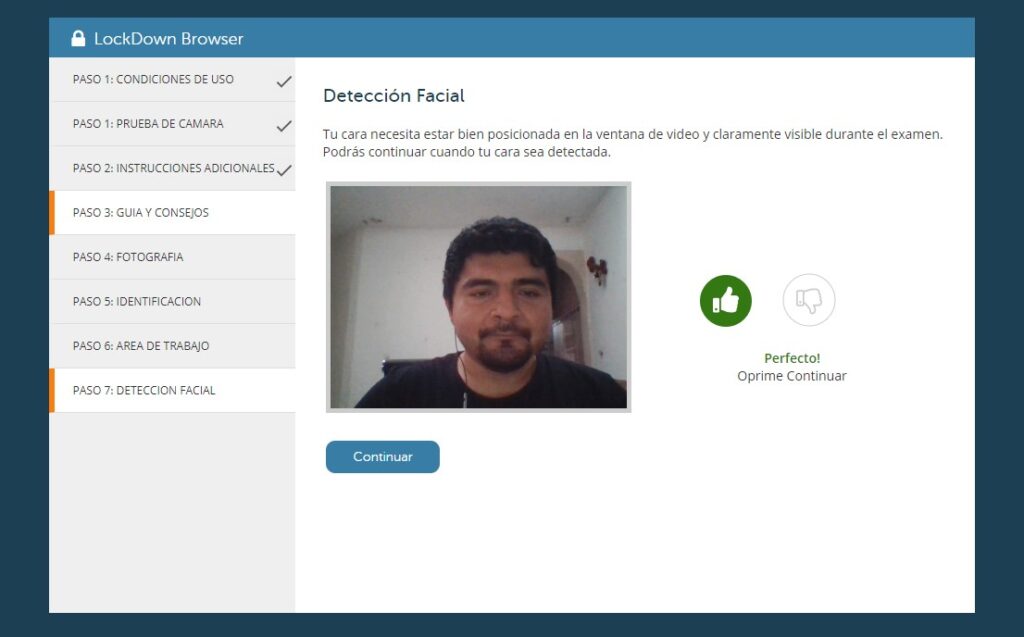Jump to Paso 6: Area de Trabajo

click(141, 346)
